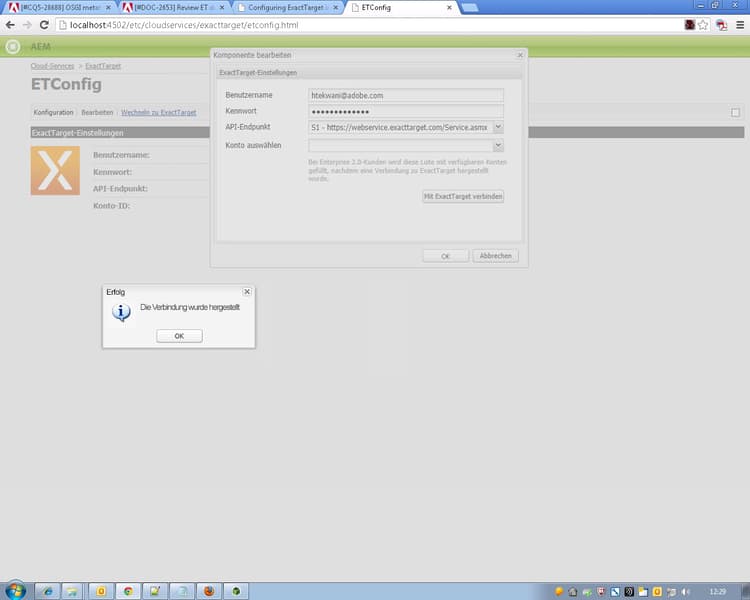
Task: Click the API-Endpunkt combo text field
Action: point(401,127)
